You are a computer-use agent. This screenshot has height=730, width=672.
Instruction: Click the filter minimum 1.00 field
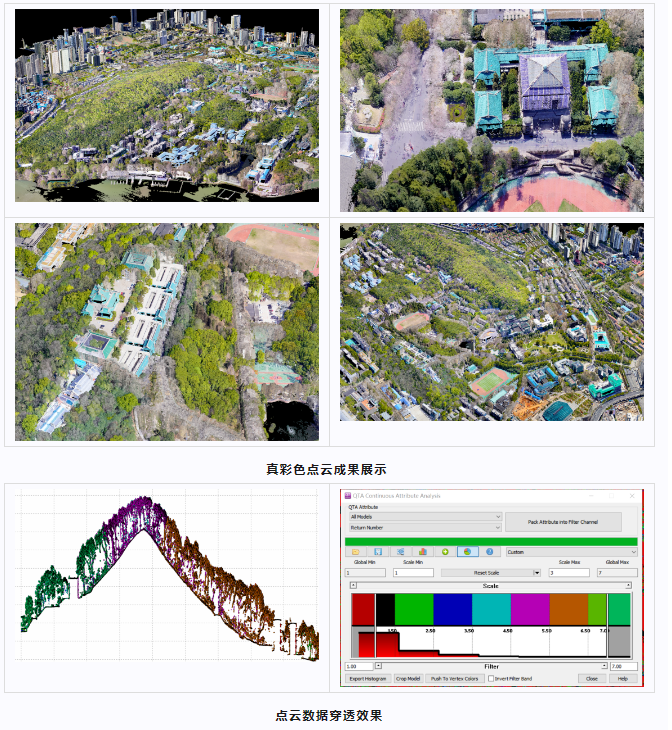click(x=359, y=666)
